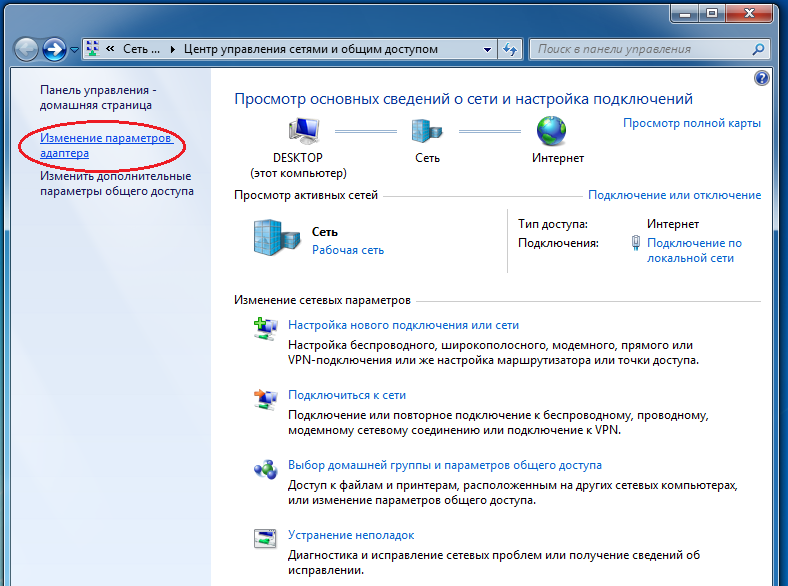Open 'Подключение по локальной сети' link

pyautogui.click(x=694, y=250)
